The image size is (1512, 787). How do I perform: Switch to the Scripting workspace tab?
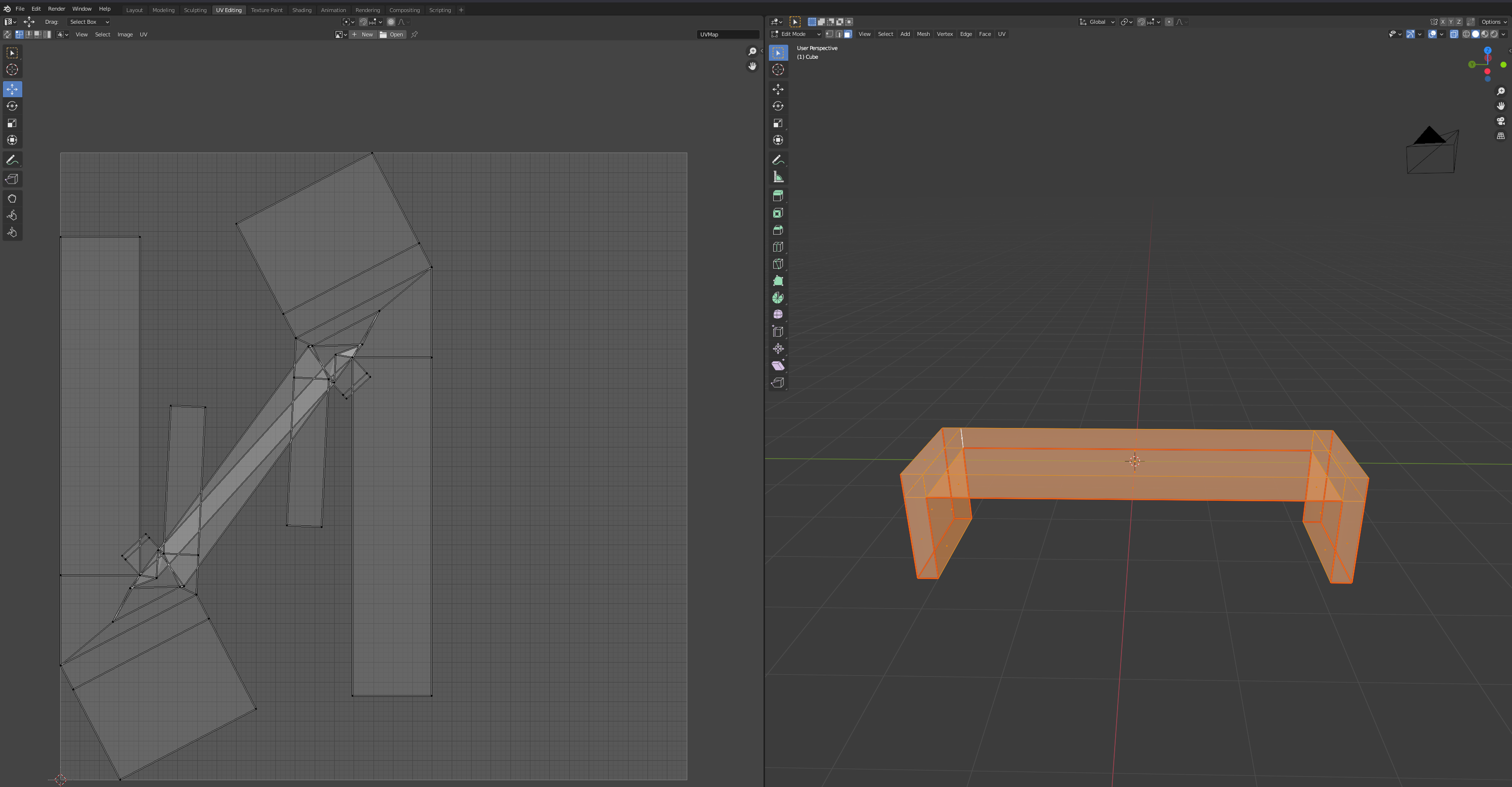pos(439,10)
